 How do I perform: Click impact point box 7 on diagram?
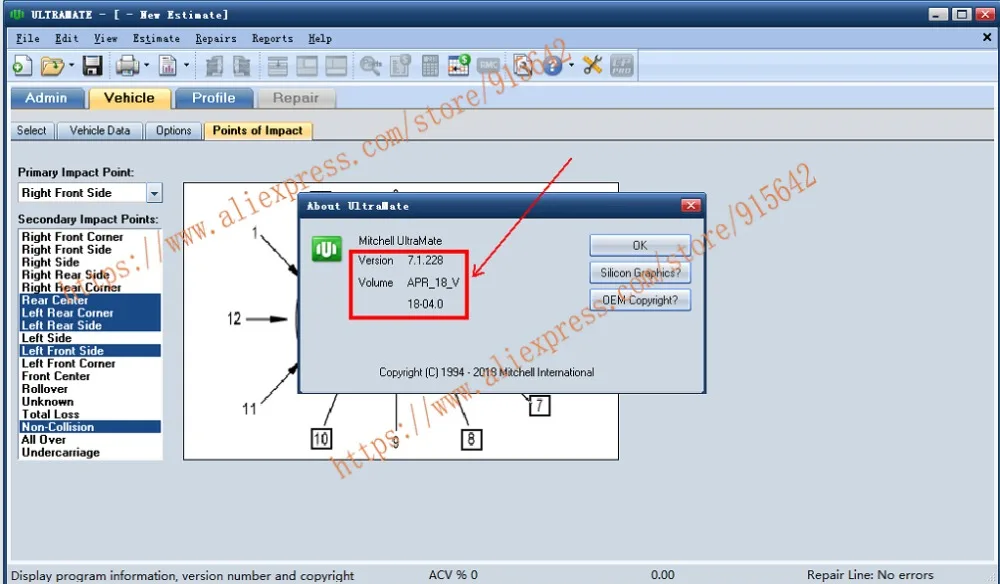pyautogui.click(x=540, y=405)
